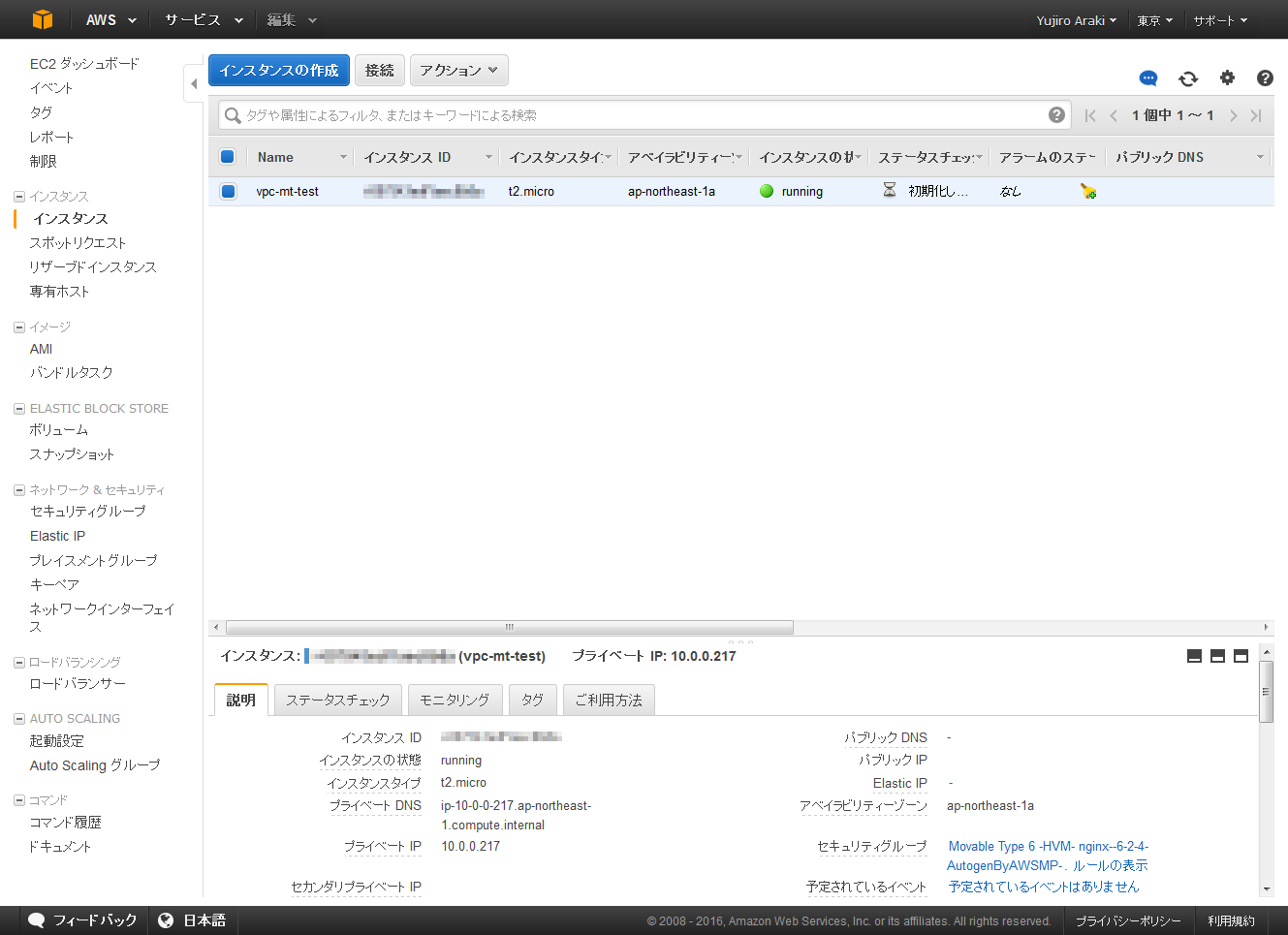Switch to the ステータスチェック tab
Viewport: 1288px width, 935px height.
(338, 700)
